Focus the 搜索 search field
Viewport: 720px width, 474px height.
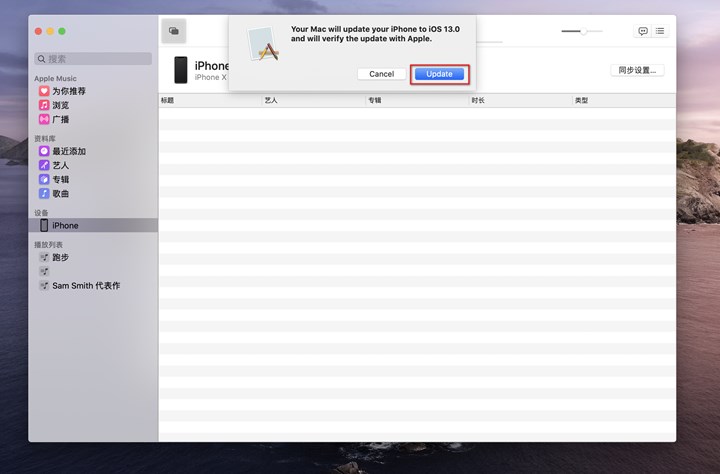tap(93, 59)
